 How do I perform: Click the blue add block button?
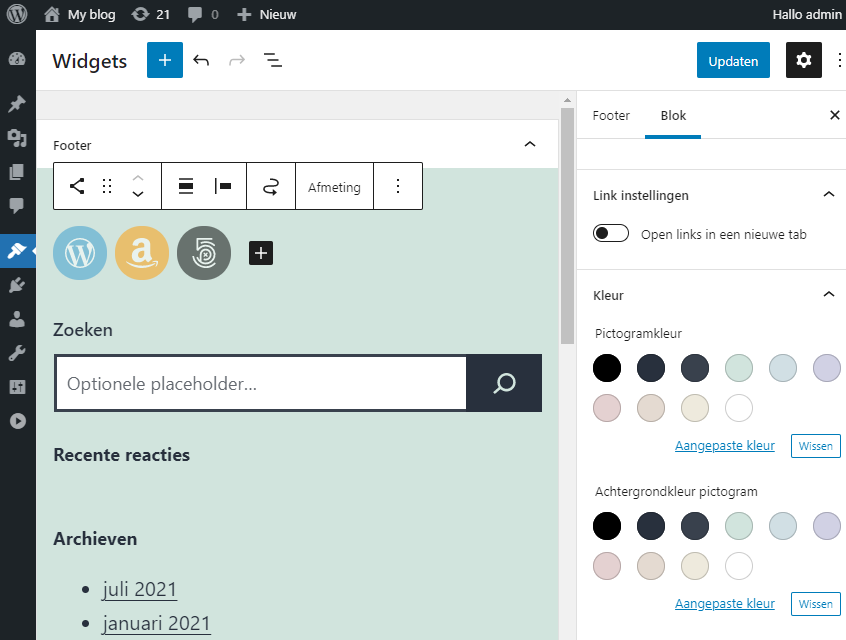(x=165, y=60)
